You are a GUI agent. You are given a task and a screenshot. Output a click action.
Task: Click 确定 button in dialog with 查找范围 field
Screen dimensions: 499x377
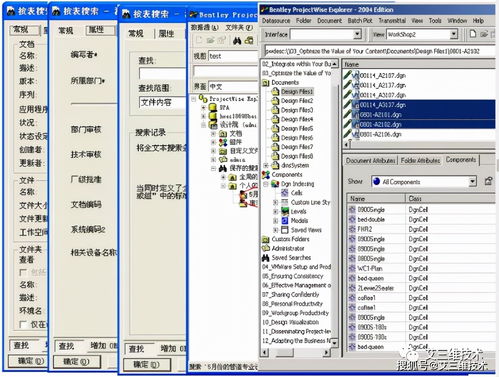(x=147, y=365)
